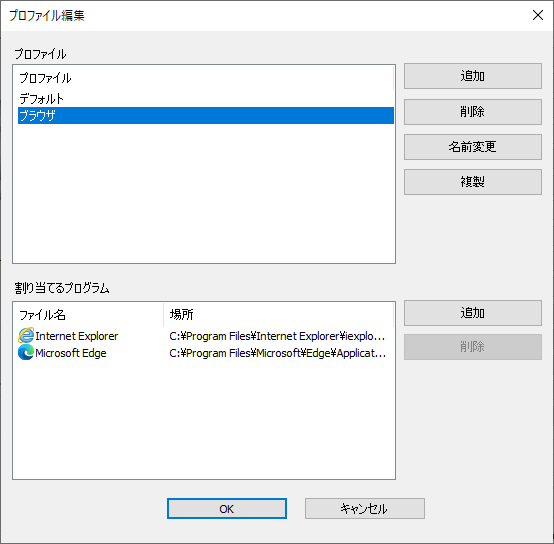Click the プロファイル column header
Viewport: 554px width, 544px height.
point(203,78)
